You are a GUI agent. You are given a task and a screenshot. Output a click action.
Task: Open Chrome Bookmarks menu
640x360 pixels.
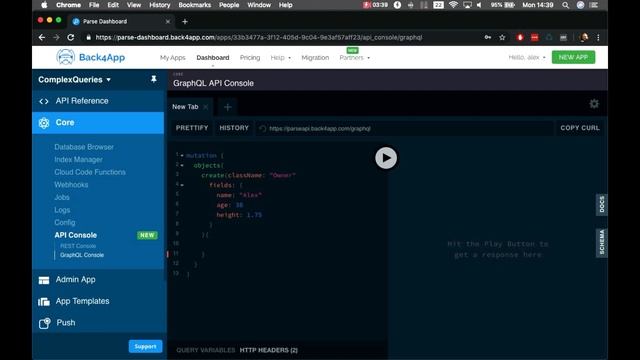tap(194, 5)
